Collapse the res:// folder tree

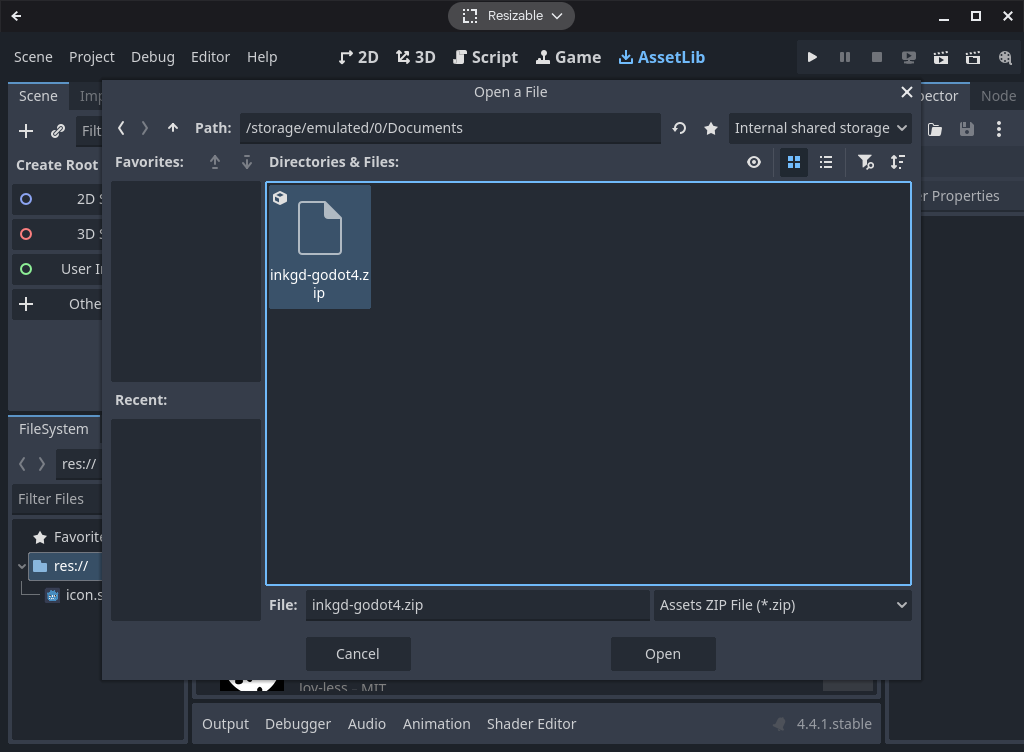tap(22, 566)
